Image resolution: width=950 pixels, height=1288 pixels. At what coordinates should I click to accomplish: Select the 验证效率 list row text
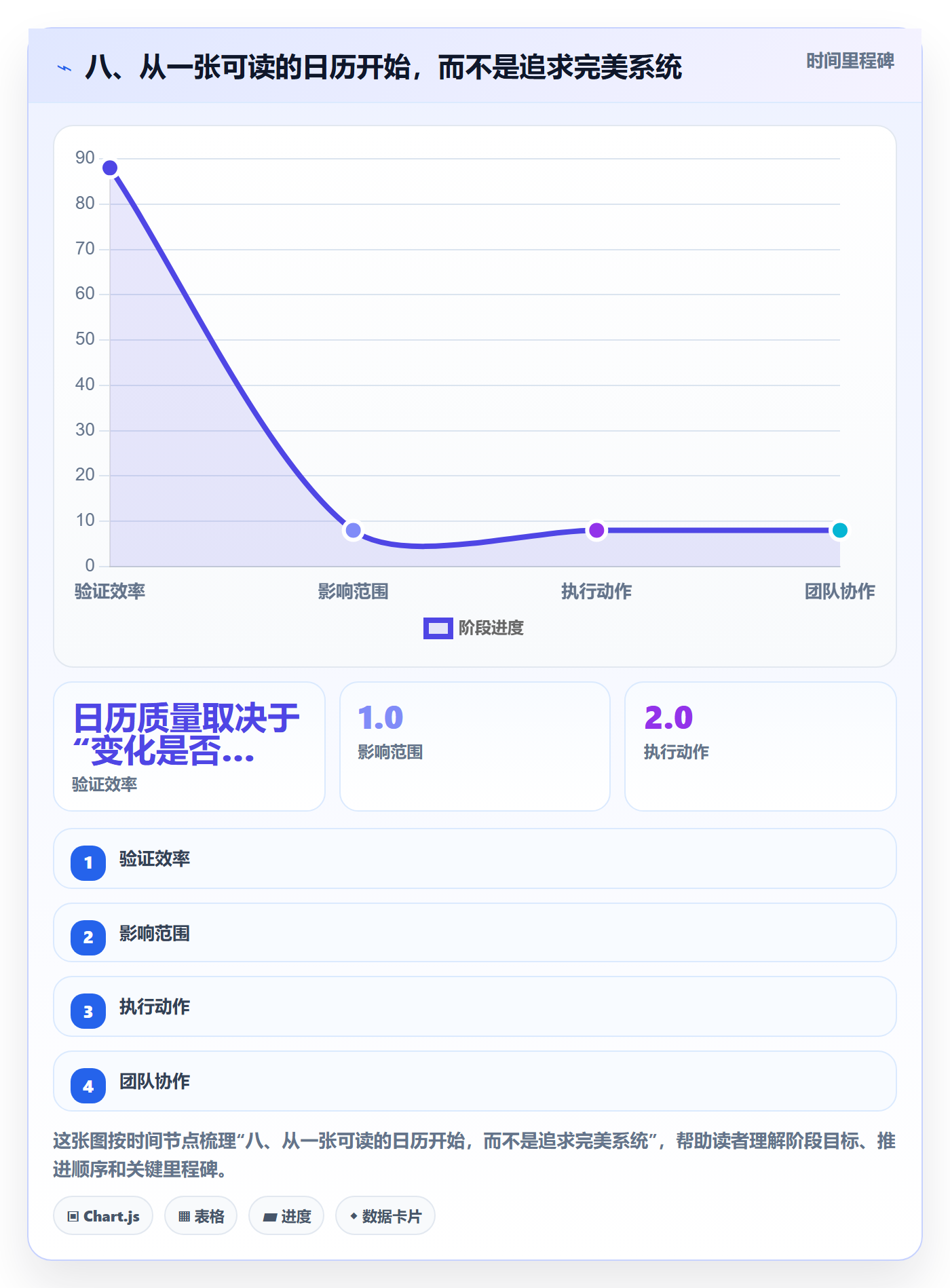[x=155, y=859]
